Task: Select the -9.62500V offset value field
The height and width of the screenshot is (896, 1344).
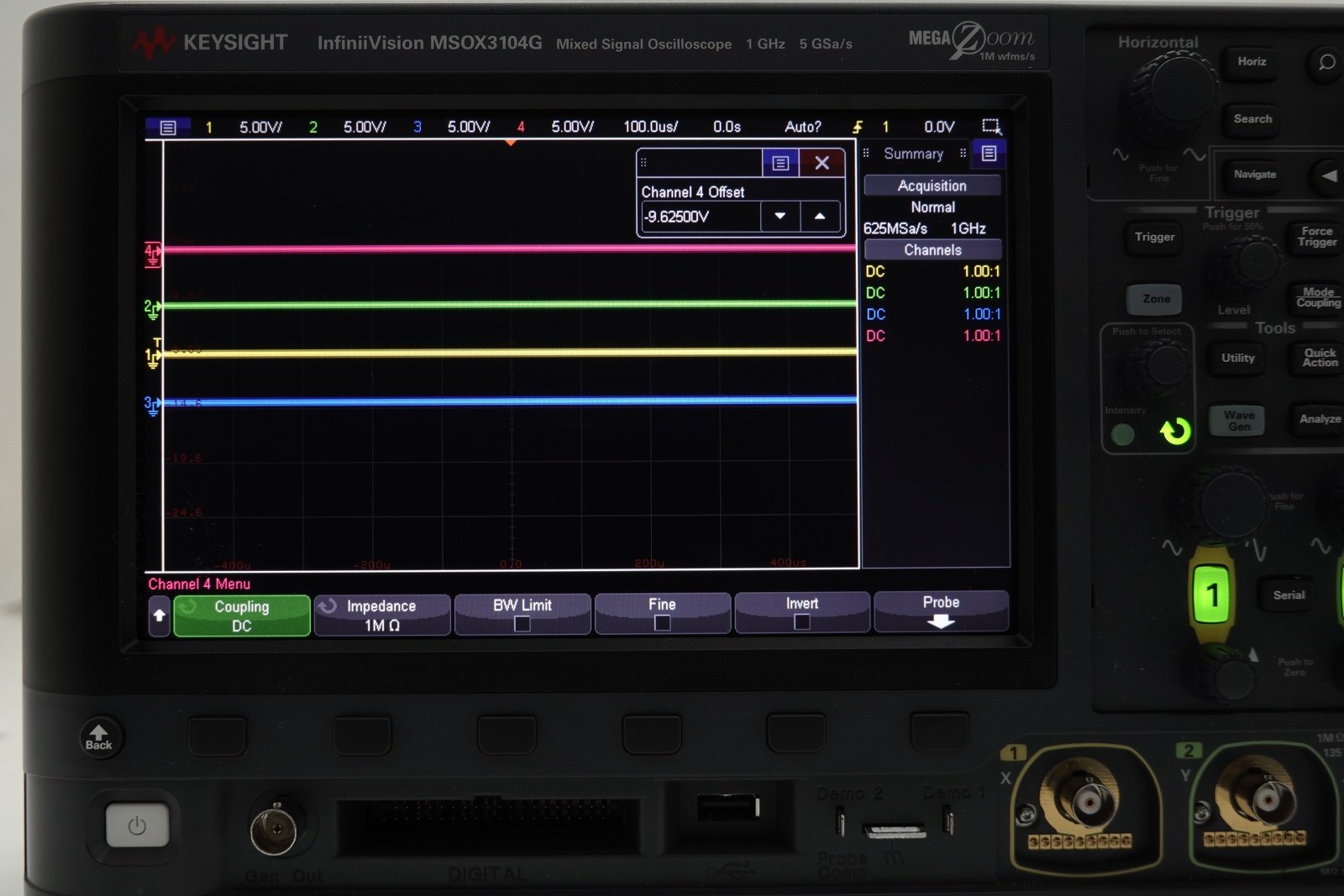Action: coord(701,217)
